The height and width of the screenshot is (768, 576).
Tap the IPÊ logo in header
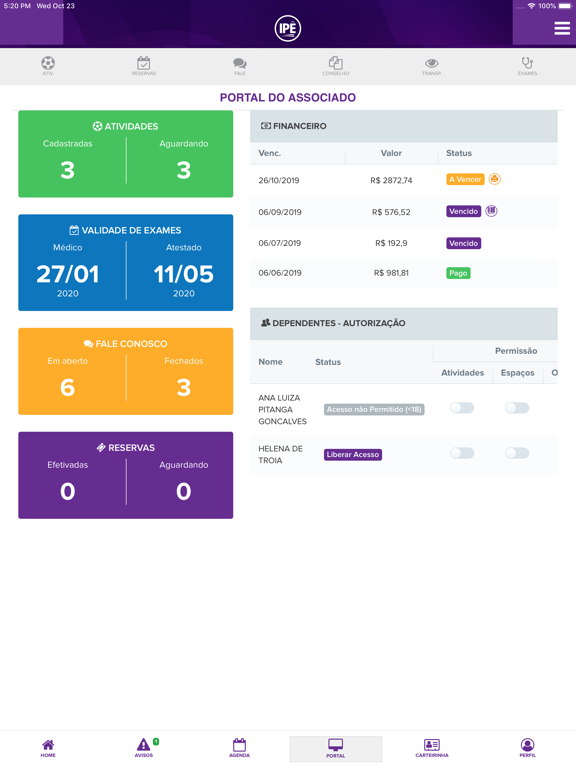tap(288, 28)
